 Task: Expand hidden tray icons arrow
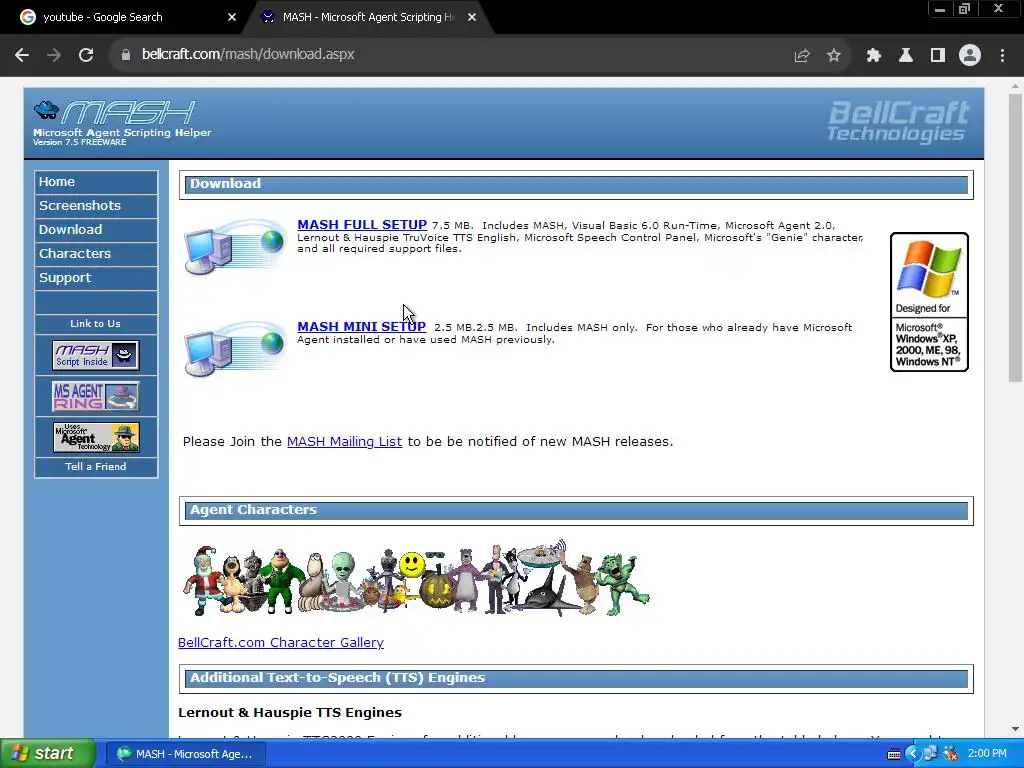(912, 754)
